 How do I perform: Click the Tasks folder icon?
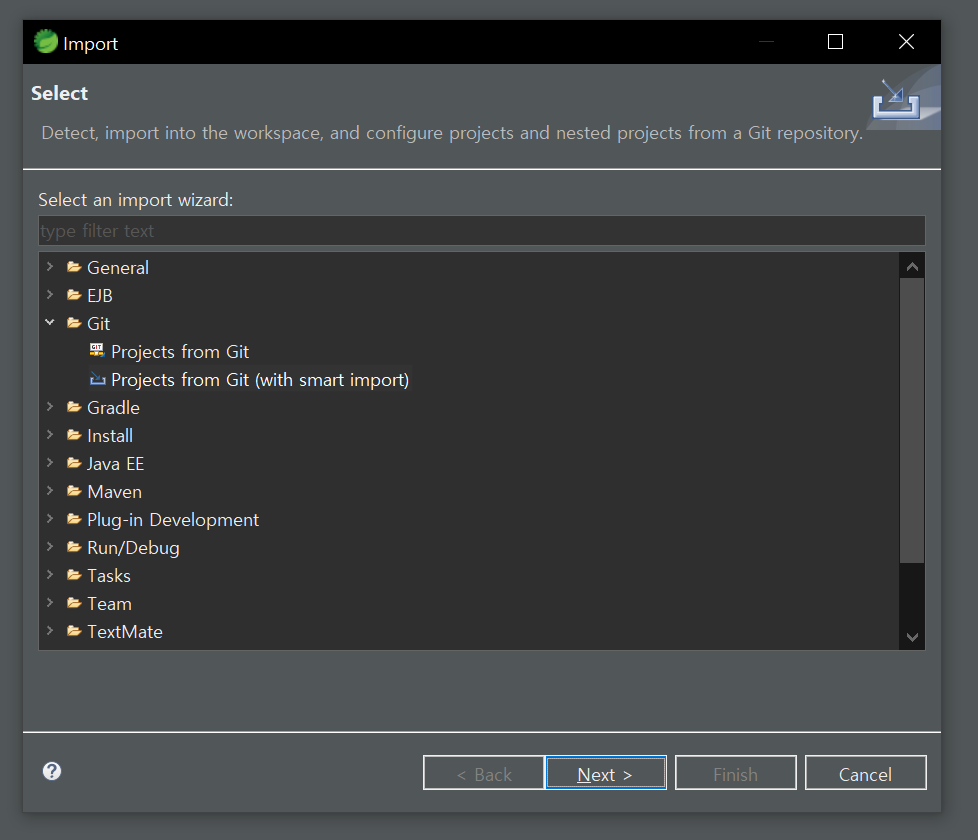pyautogui.click(x=74, y=576)
